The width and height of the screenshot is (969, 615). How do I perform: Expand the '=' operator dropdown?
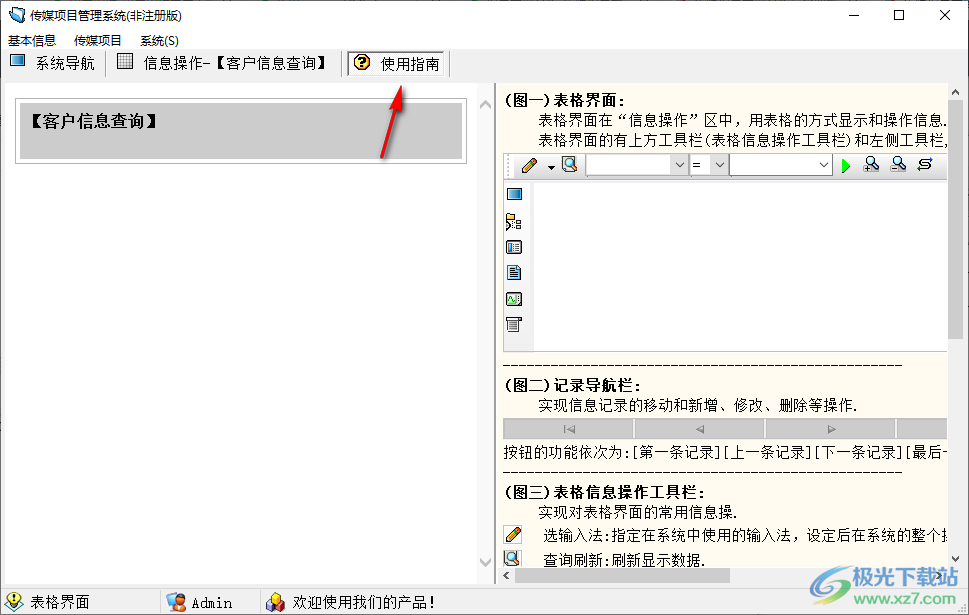(719, 165)
